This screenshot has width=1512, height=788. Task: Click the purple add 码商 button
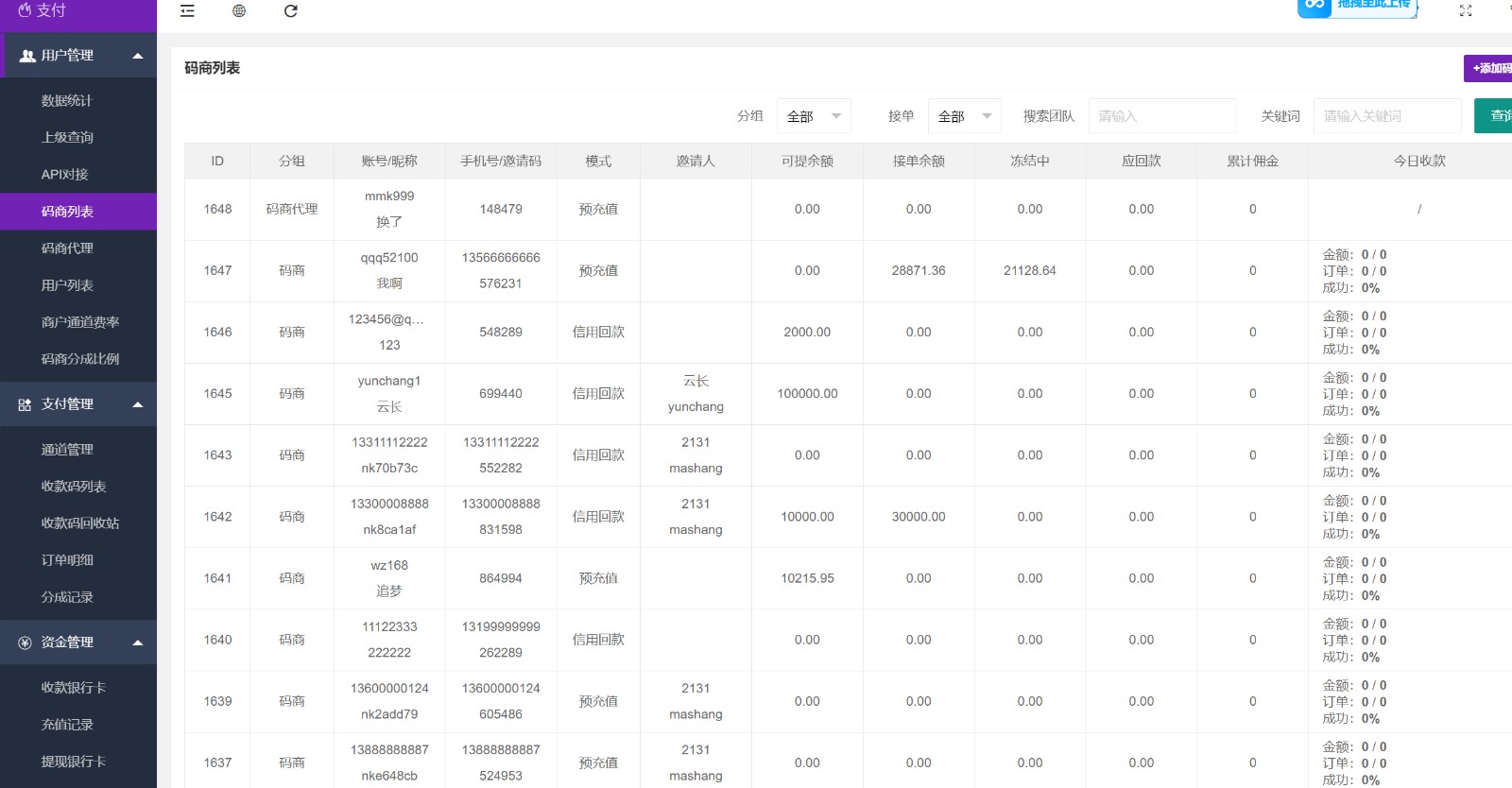(1489, 68)
